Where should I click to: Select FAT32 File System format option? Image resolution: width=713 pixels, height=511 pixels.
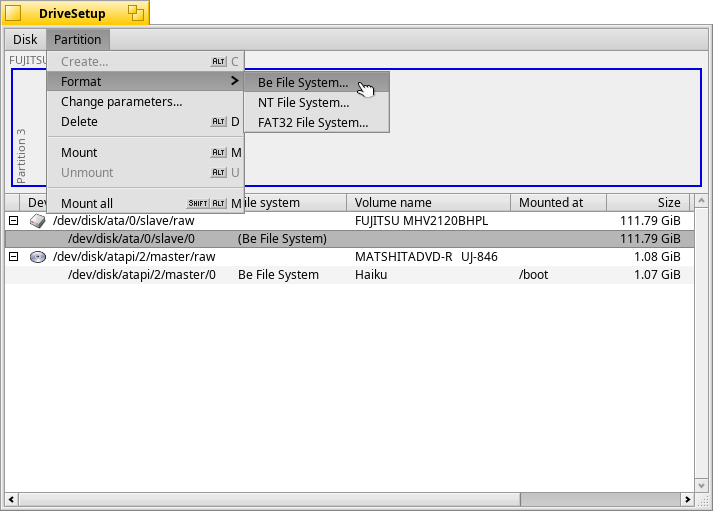click(313, 123)
